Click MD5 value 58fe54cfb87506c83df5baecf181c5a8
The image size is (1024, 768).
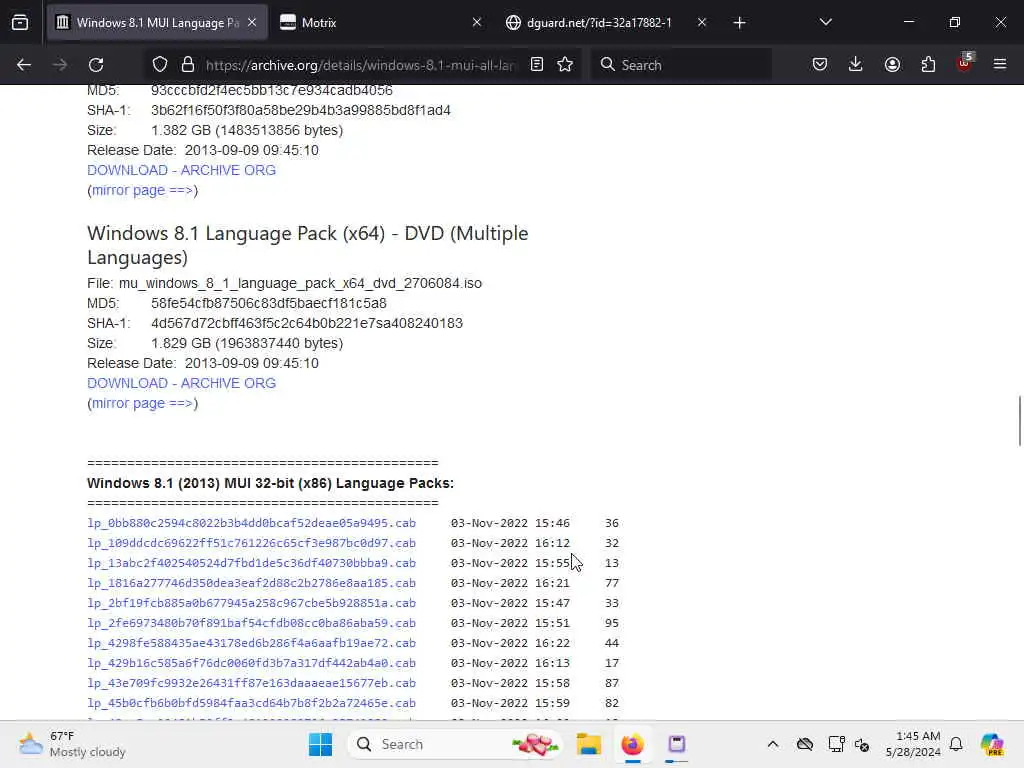[268, 304]
